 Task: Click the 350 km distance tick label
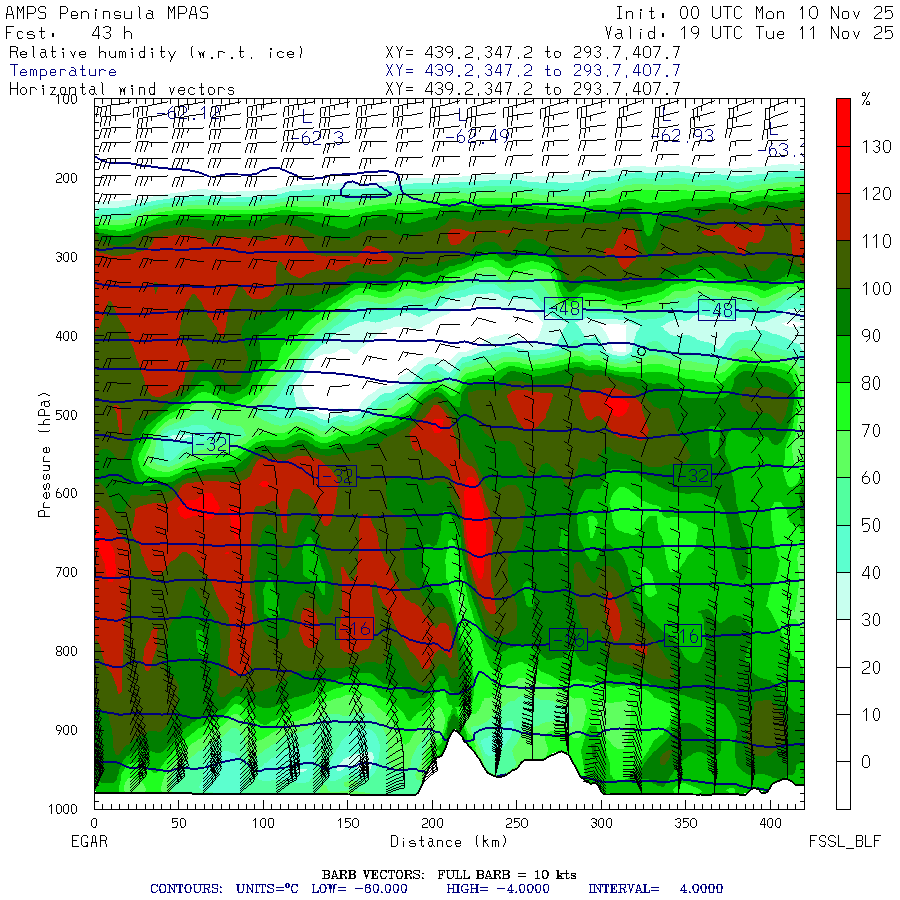coord(686,823)
